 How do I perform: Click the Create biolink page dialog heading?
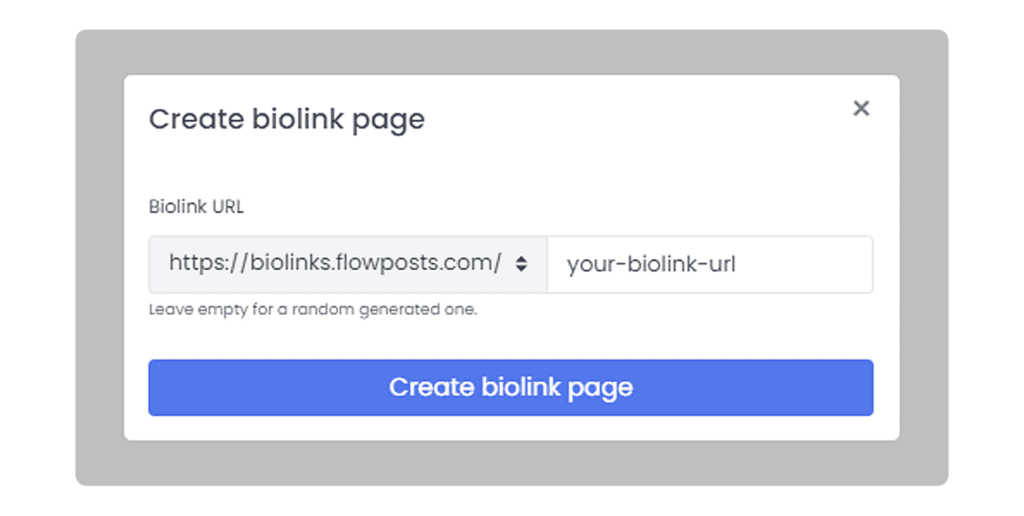tap(287, 120)
